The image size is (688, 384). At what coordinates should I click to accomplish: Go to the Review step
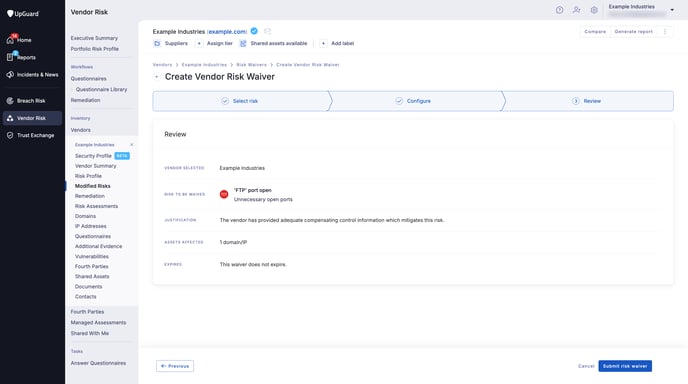(587, 101)
